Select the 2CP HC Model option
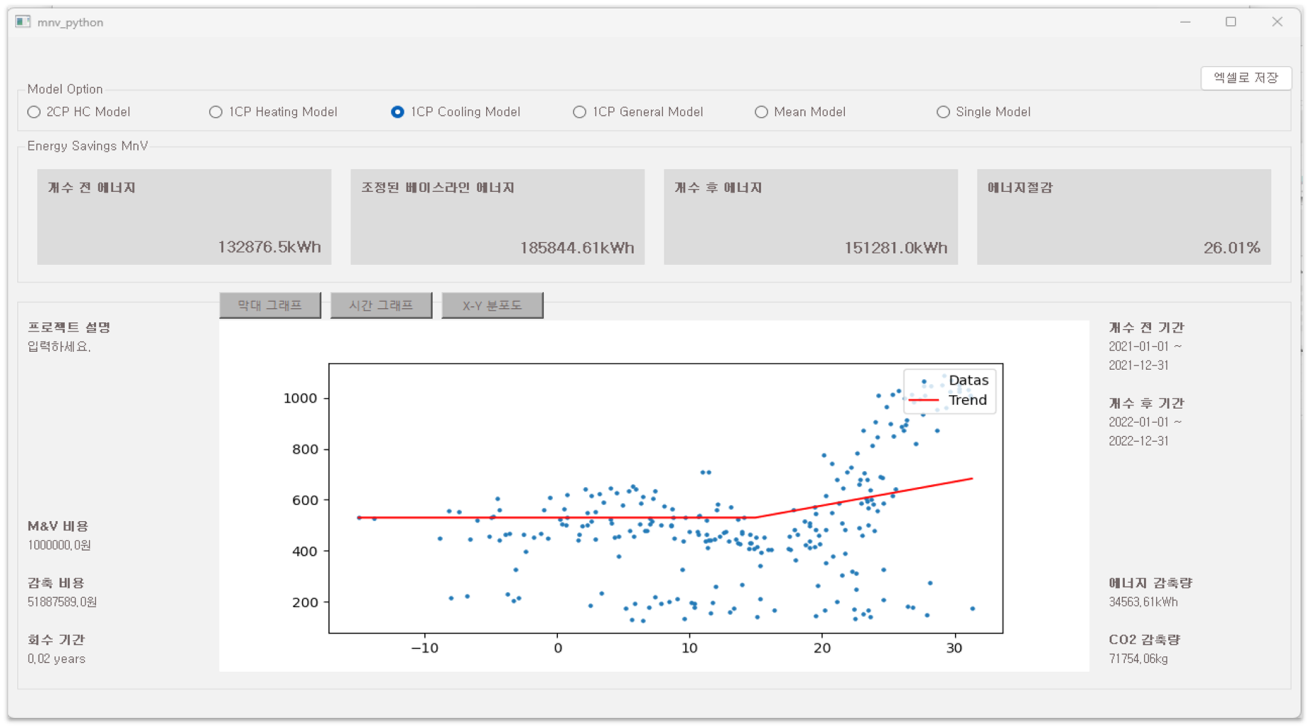1310x728 pixels. tap(34, 112)
